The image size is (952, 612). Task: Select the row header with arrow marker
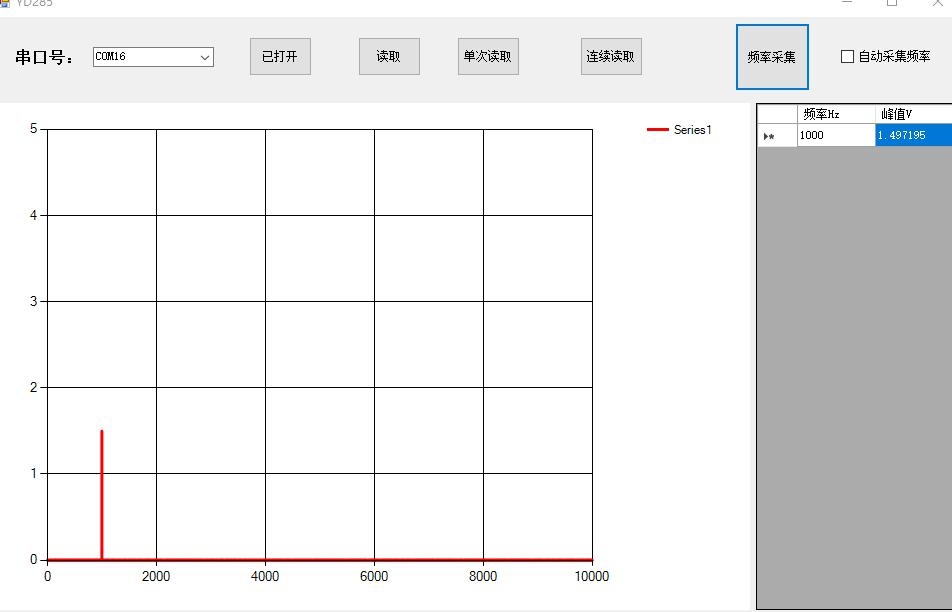click(777, 135)
